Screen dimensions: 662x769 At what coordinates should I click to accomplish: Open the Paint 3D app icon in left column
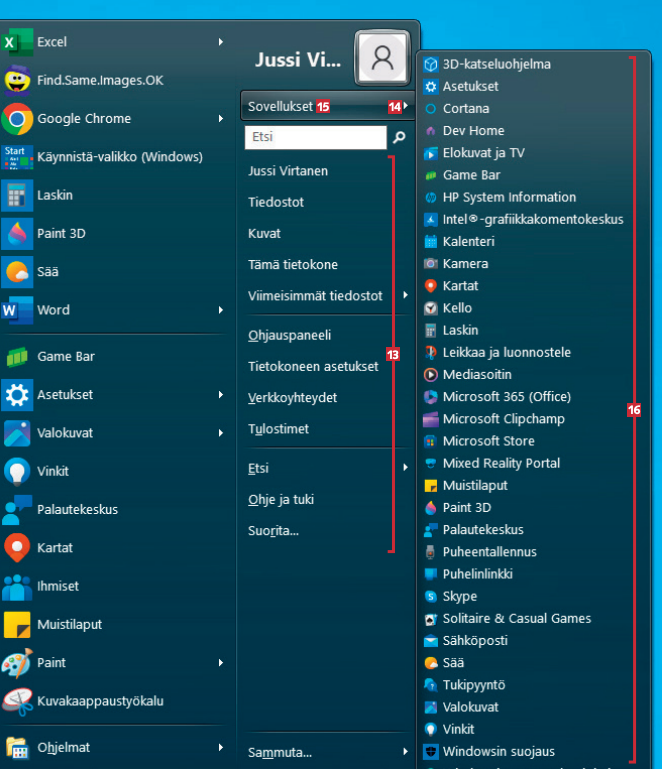(x=17, y=234)
